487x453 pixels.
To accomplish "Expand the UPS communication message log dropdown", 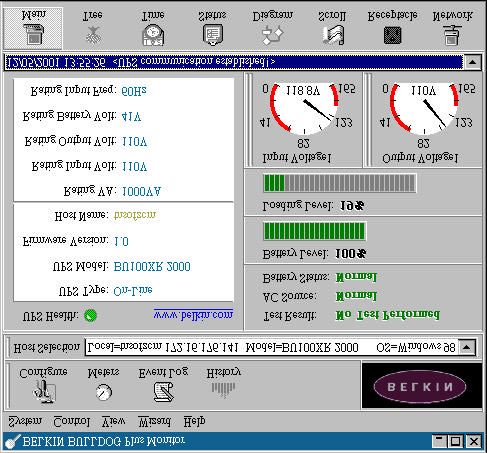I will point(473,62).
